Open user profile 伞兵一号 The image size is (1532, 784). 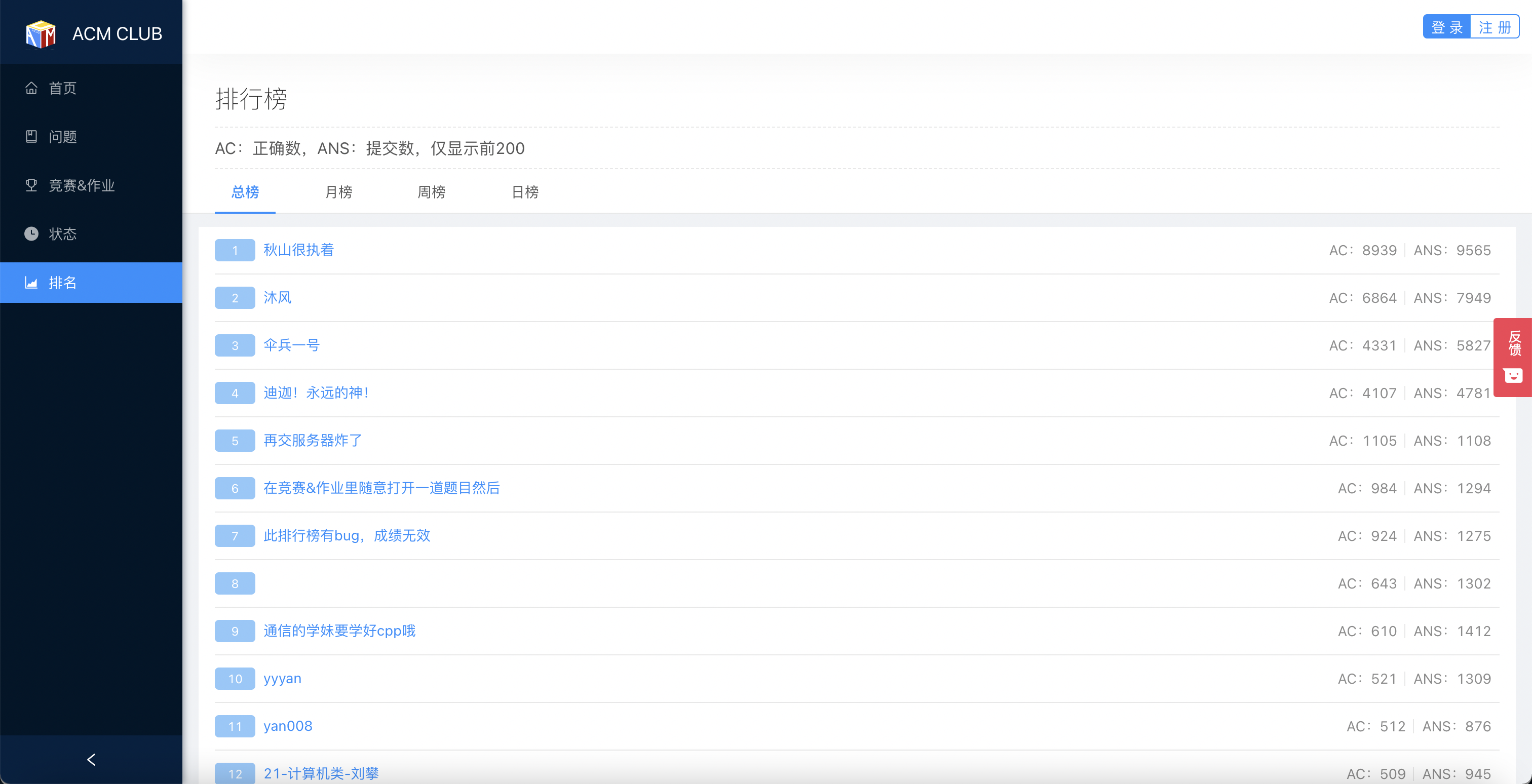tap(291, 345)
